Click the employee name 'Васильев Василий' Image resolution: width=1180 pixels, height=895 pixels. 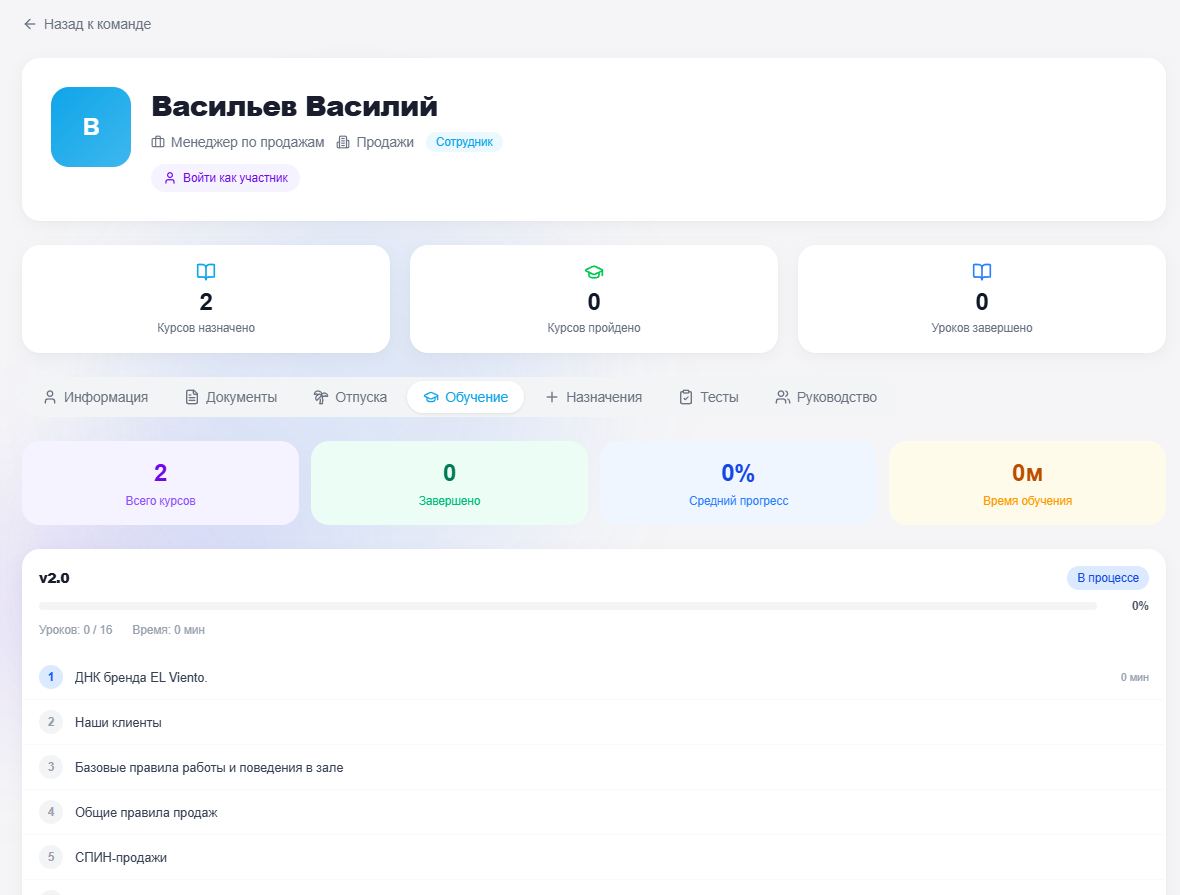pyautogui.click(x=294, y=106)
